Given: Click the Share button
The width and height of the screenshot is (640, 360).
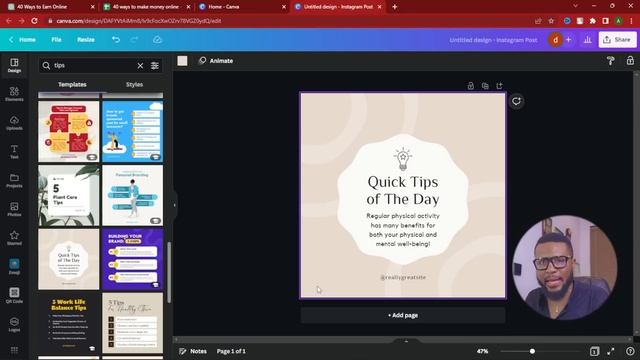Looking at the screenshot, I should (618, 40).
